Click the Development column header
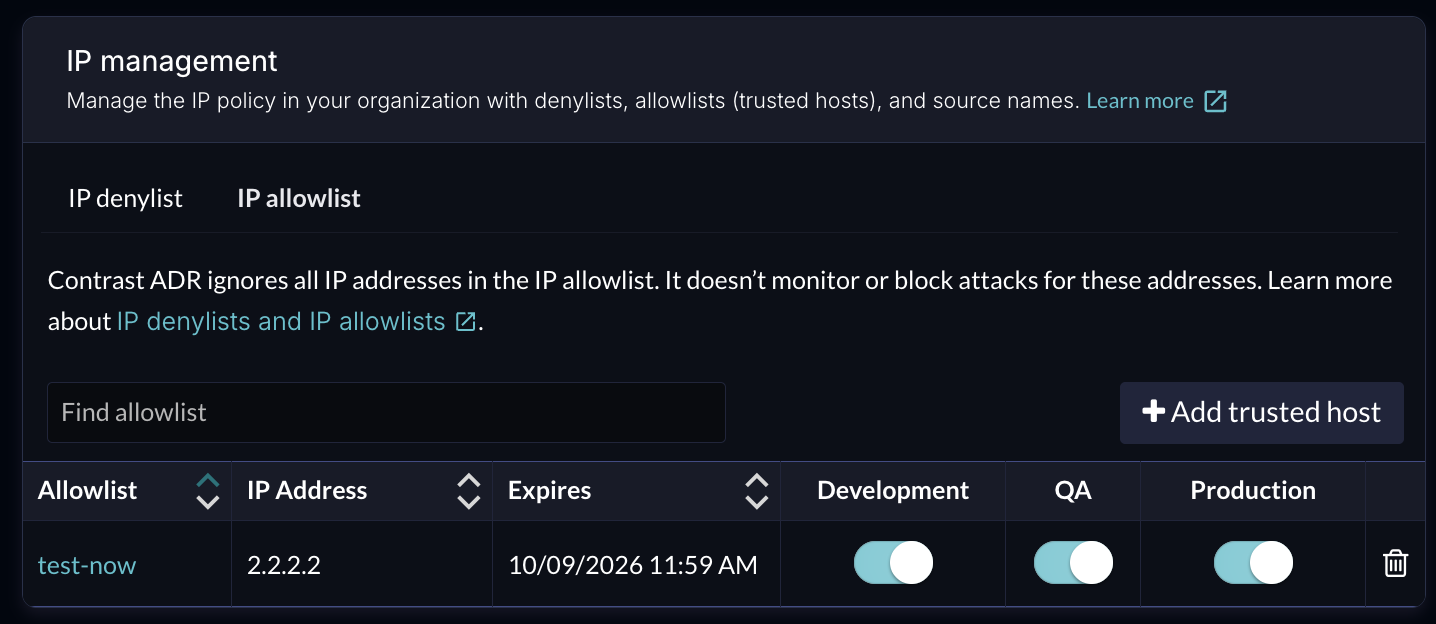Screen dimensions: 1436x624 point(893,491)
